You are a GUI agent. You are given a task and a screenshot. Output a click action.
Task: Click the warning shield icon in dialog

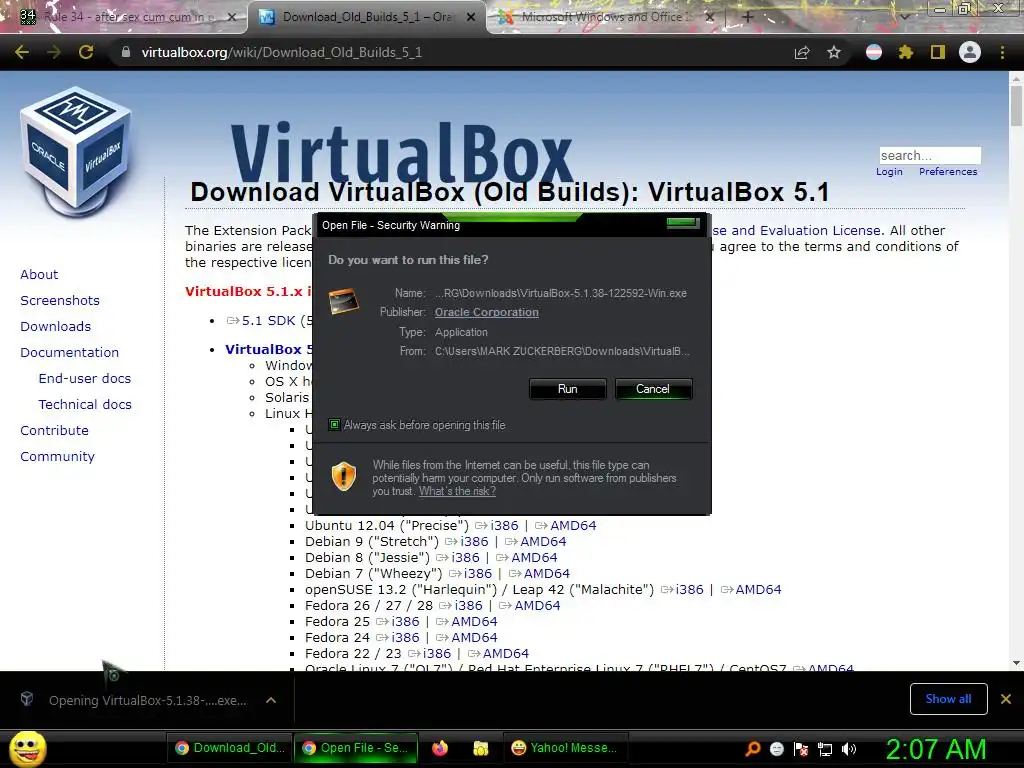click(x=344, y=476)
